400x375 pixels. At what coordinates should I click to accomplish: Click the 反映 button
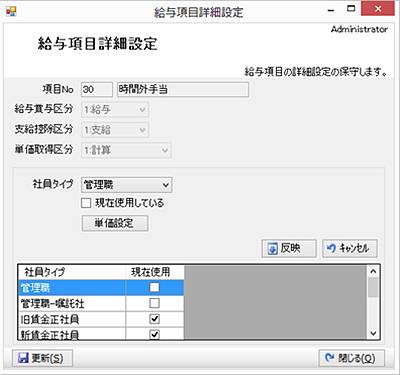coord(289,248)
